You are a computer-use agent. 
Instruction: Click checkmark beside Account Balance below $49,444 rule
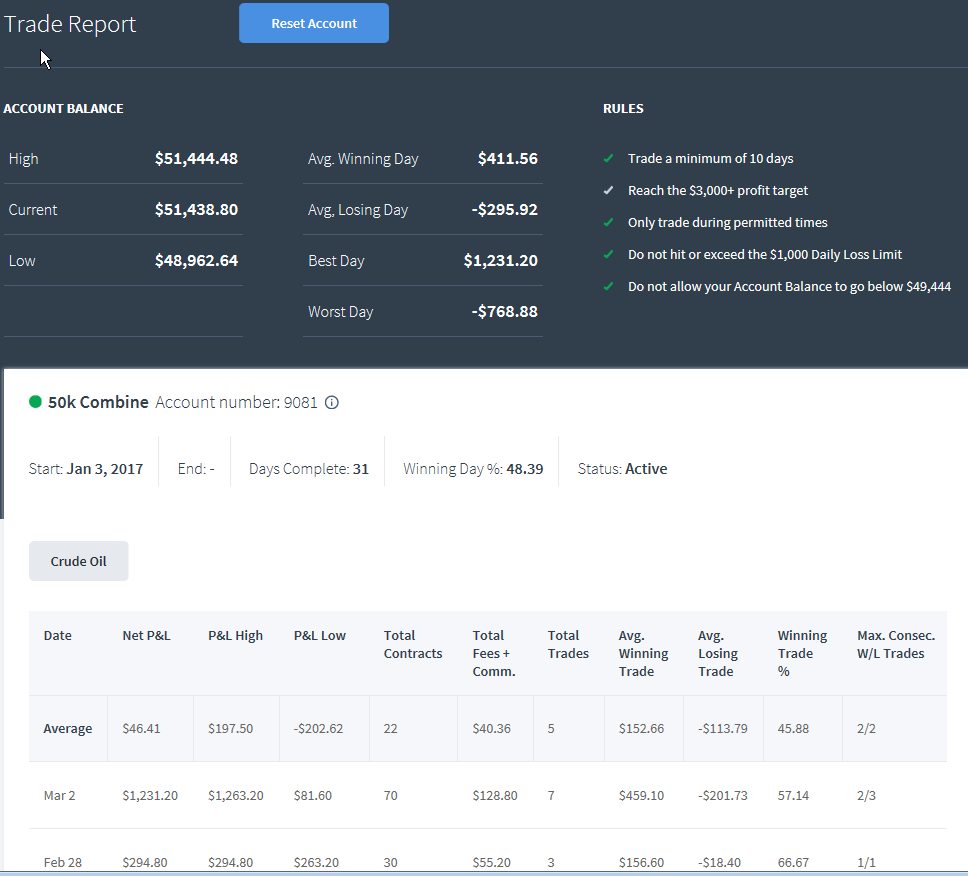608,286
